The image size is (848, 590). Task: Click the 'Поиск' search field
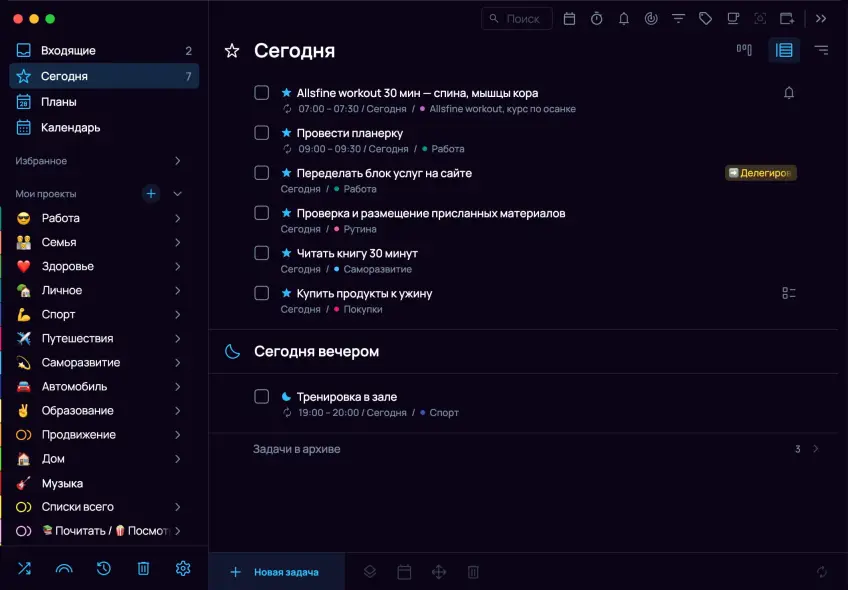(518, 19)
